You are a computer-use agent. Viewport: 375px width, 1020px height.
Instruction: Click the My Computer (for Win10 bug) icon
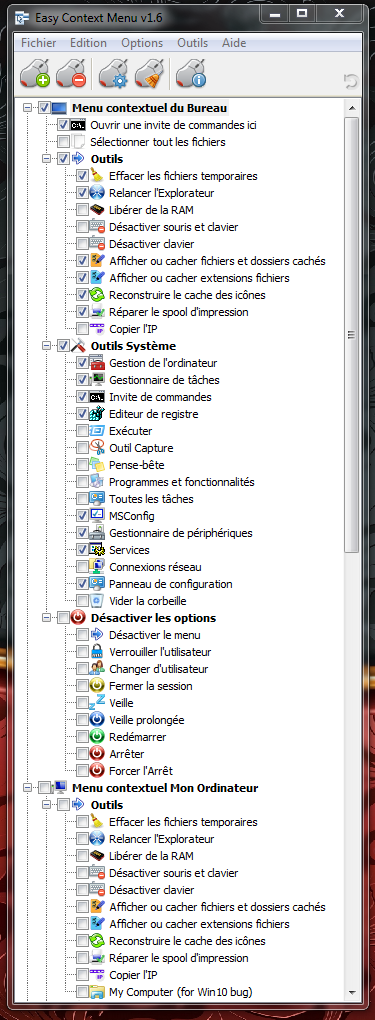tap(97, 992)
